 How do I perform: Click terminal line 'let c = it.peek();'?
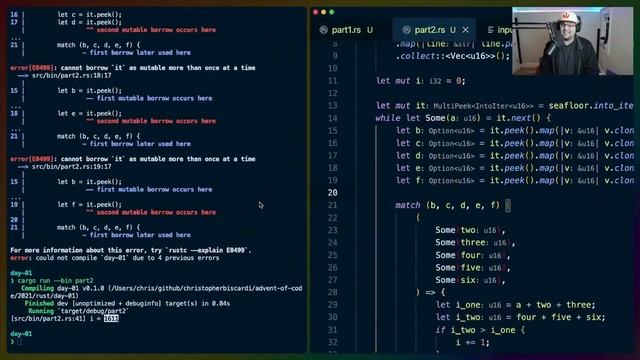click(x=89, y=14)
